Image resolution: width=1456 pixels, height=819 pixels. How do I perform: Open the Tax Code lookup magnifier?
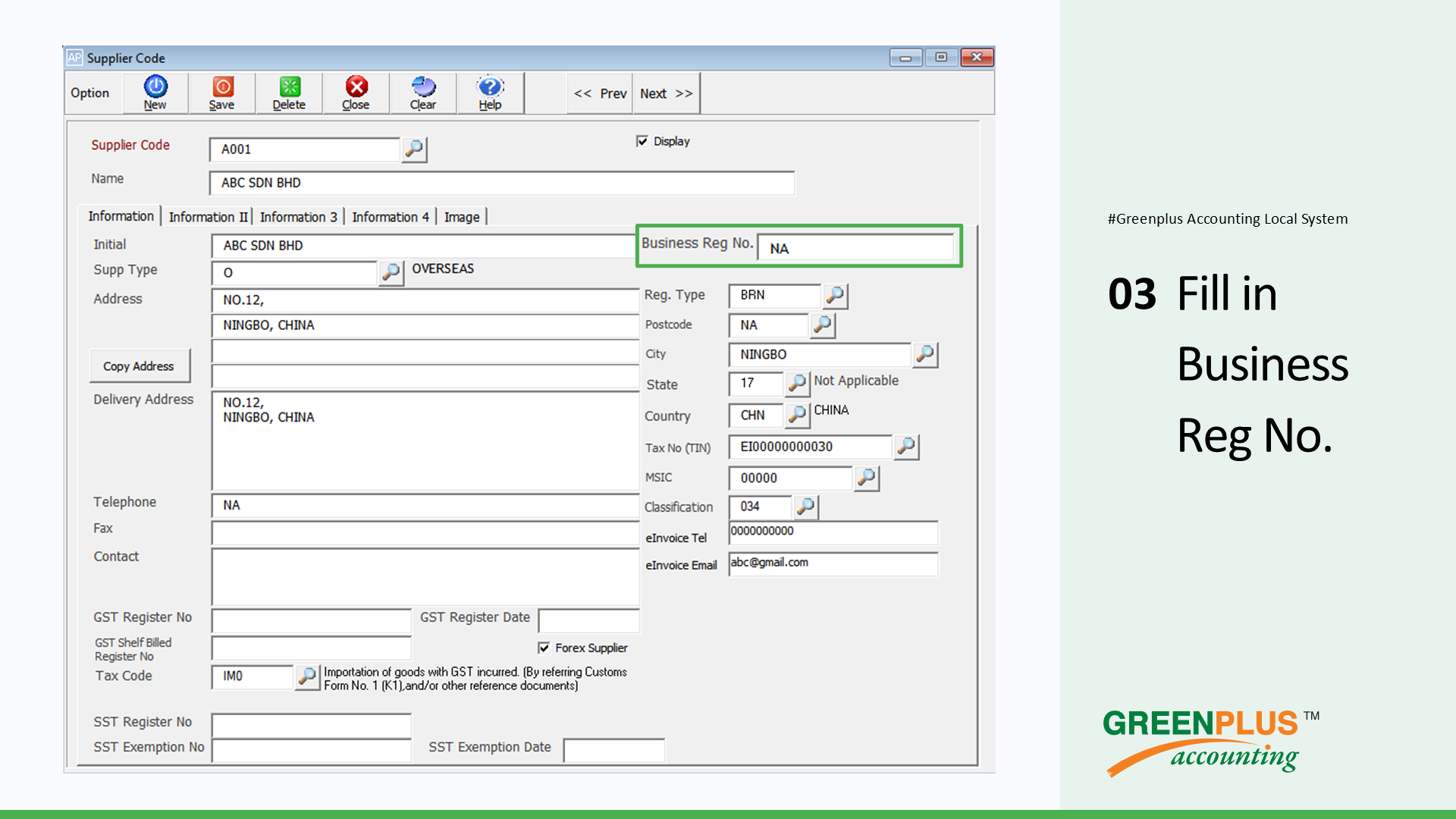click(307, 676)
